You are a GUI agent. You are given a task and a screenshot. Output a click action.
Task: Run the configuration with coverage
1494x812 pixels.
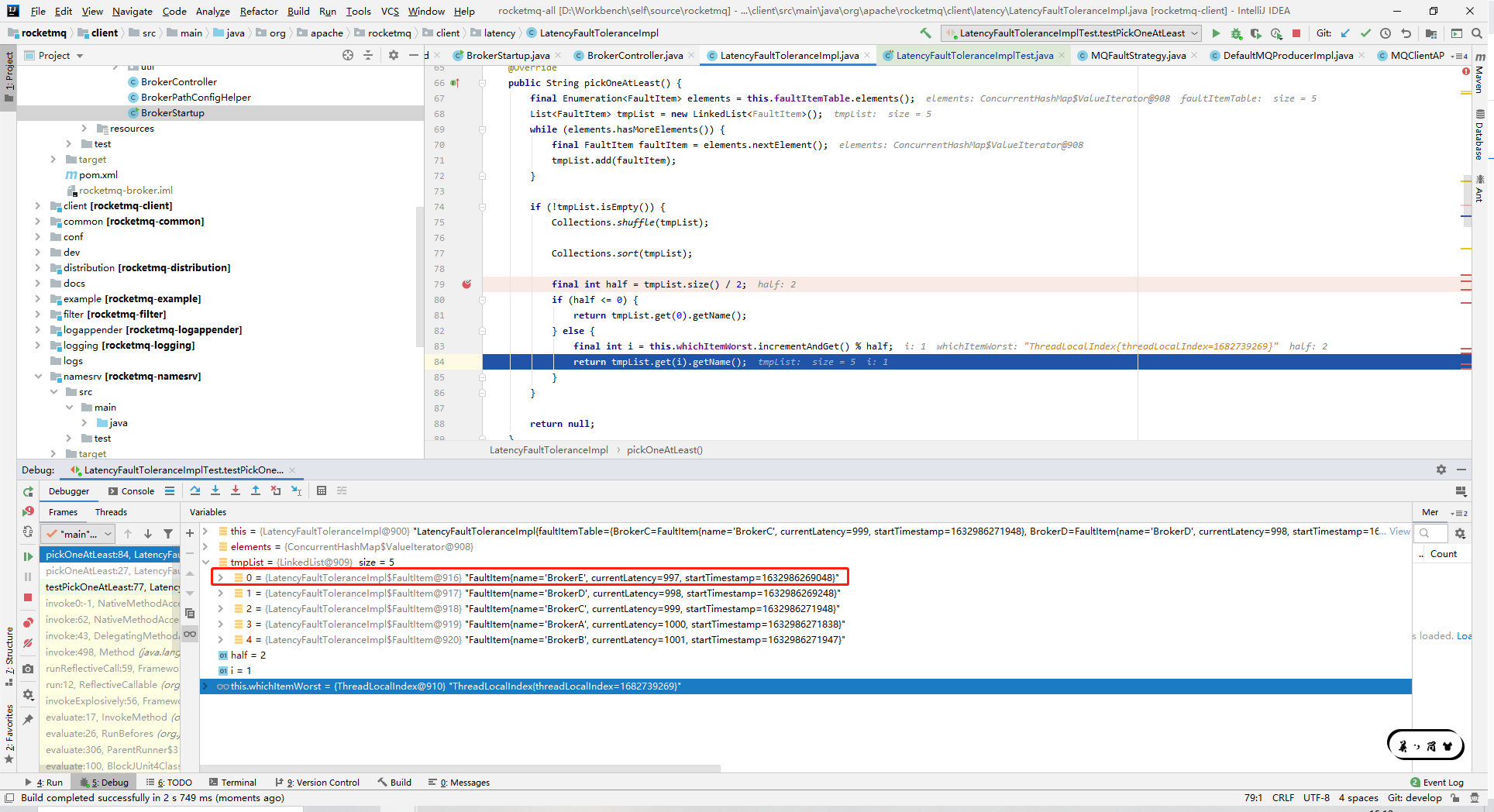click(1256, 33)
